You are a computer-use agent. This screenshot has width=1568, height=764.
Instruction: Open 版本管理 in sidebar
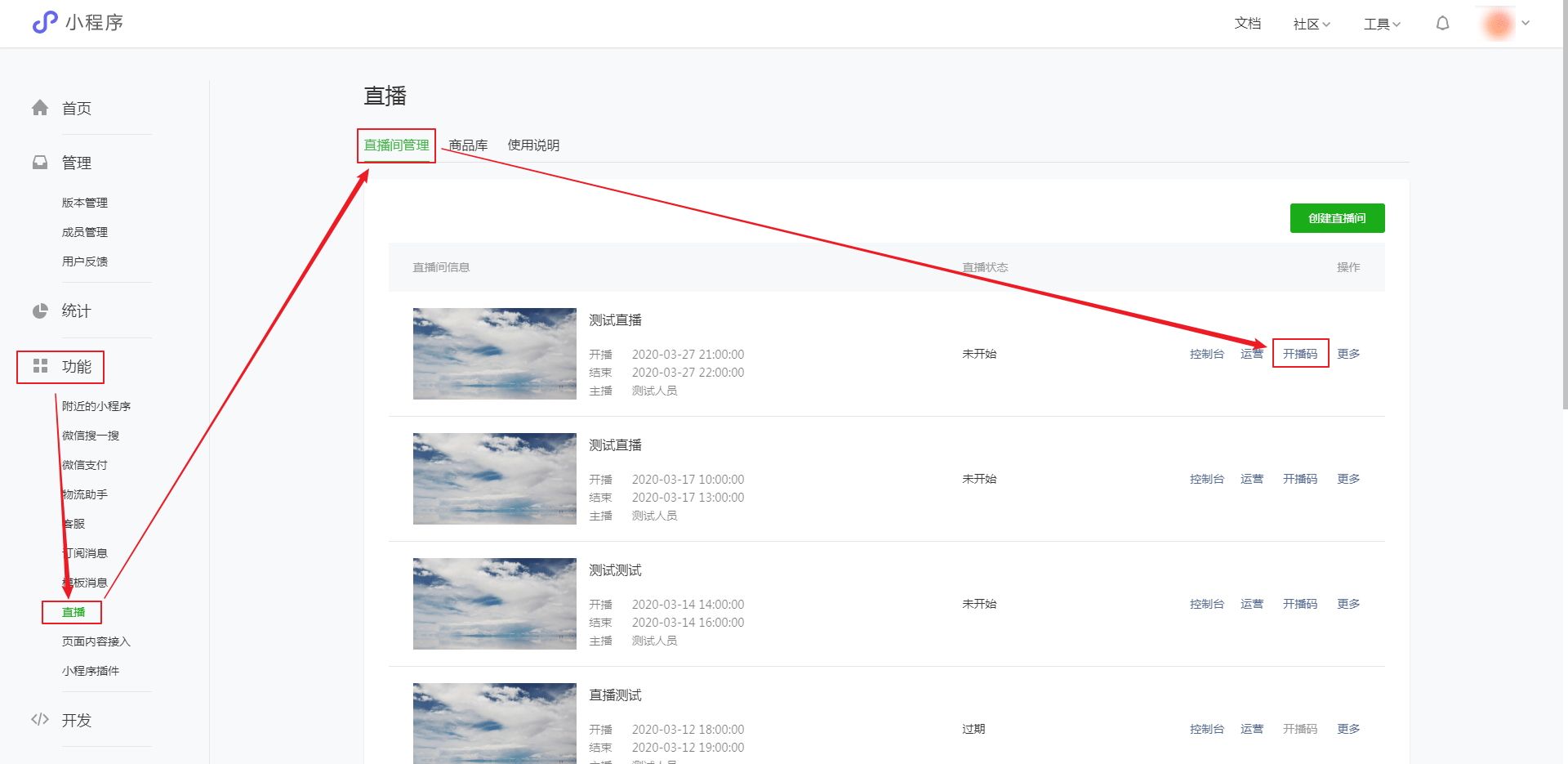pyautogui.click(x=85, y=203)
